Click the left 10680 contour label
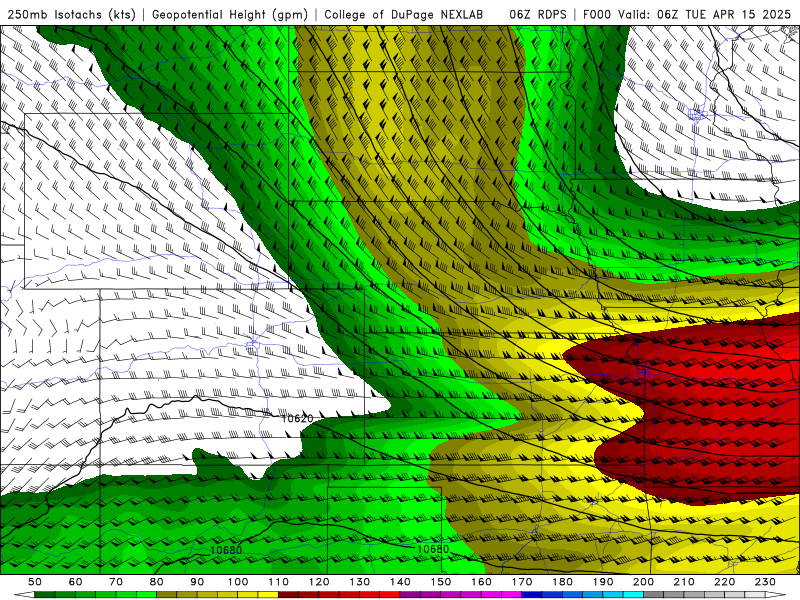The image size is (800, 600). (x=226, y=551)
